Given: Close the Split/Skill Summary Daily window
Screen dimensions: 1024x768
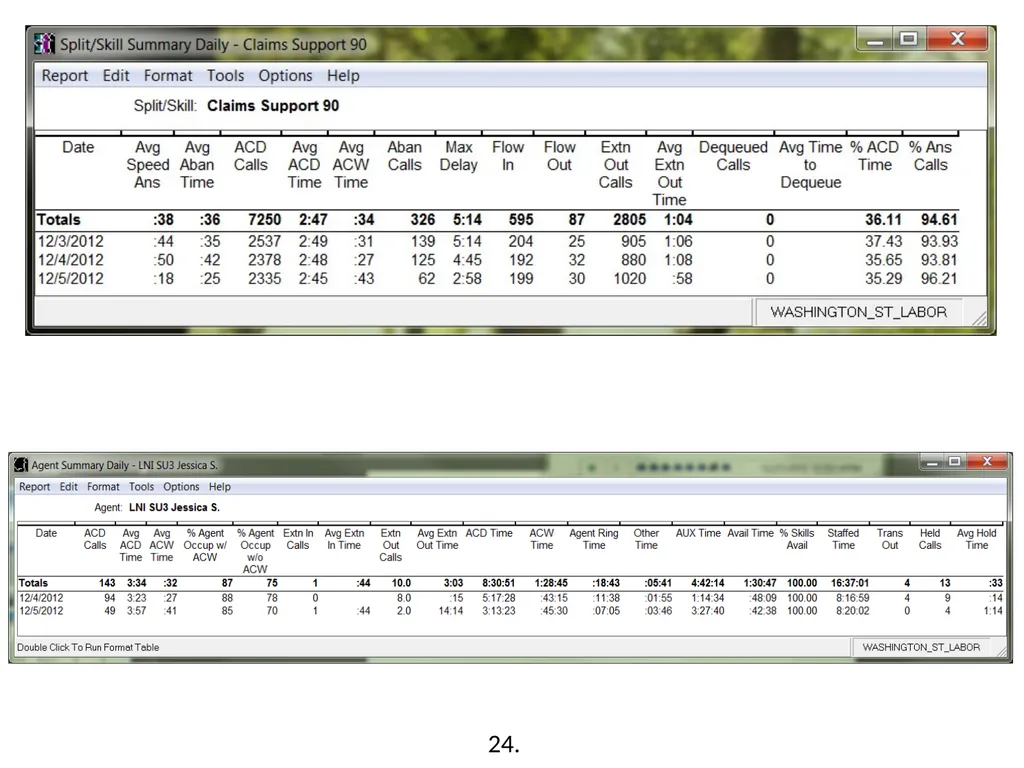Looking at the screenshot, I should (957, 40).
